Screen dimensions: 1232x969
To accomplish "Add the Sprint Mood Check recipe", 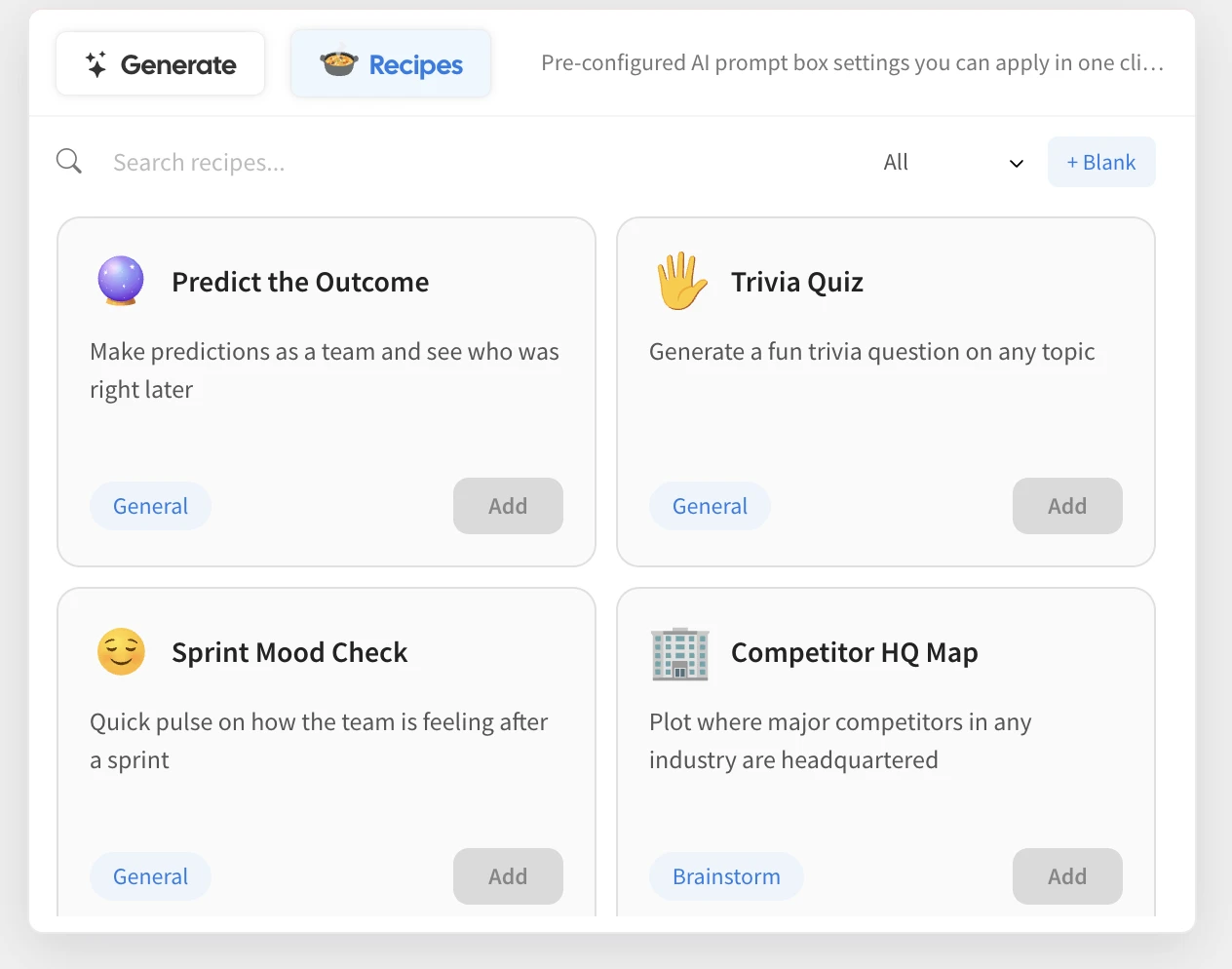I will 508,875.
